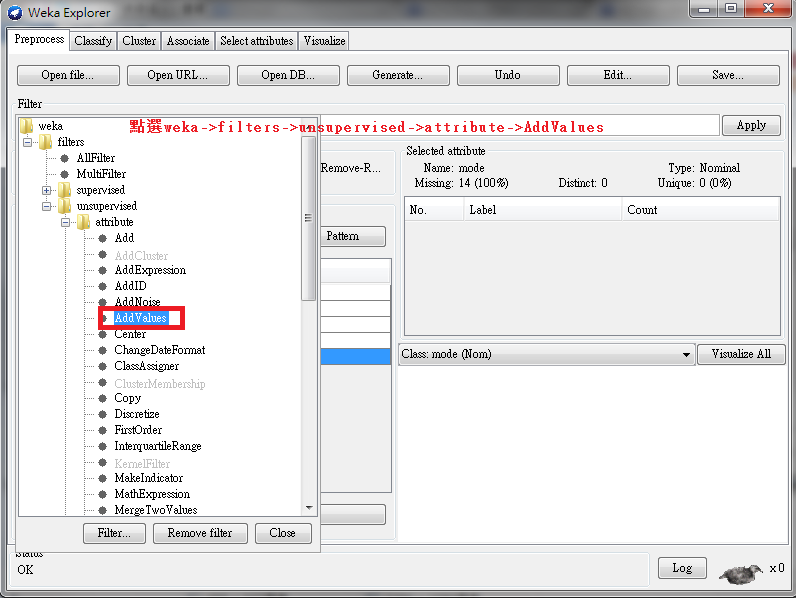Apply the selected filter
796x598 pixels.
pos(751,125)
